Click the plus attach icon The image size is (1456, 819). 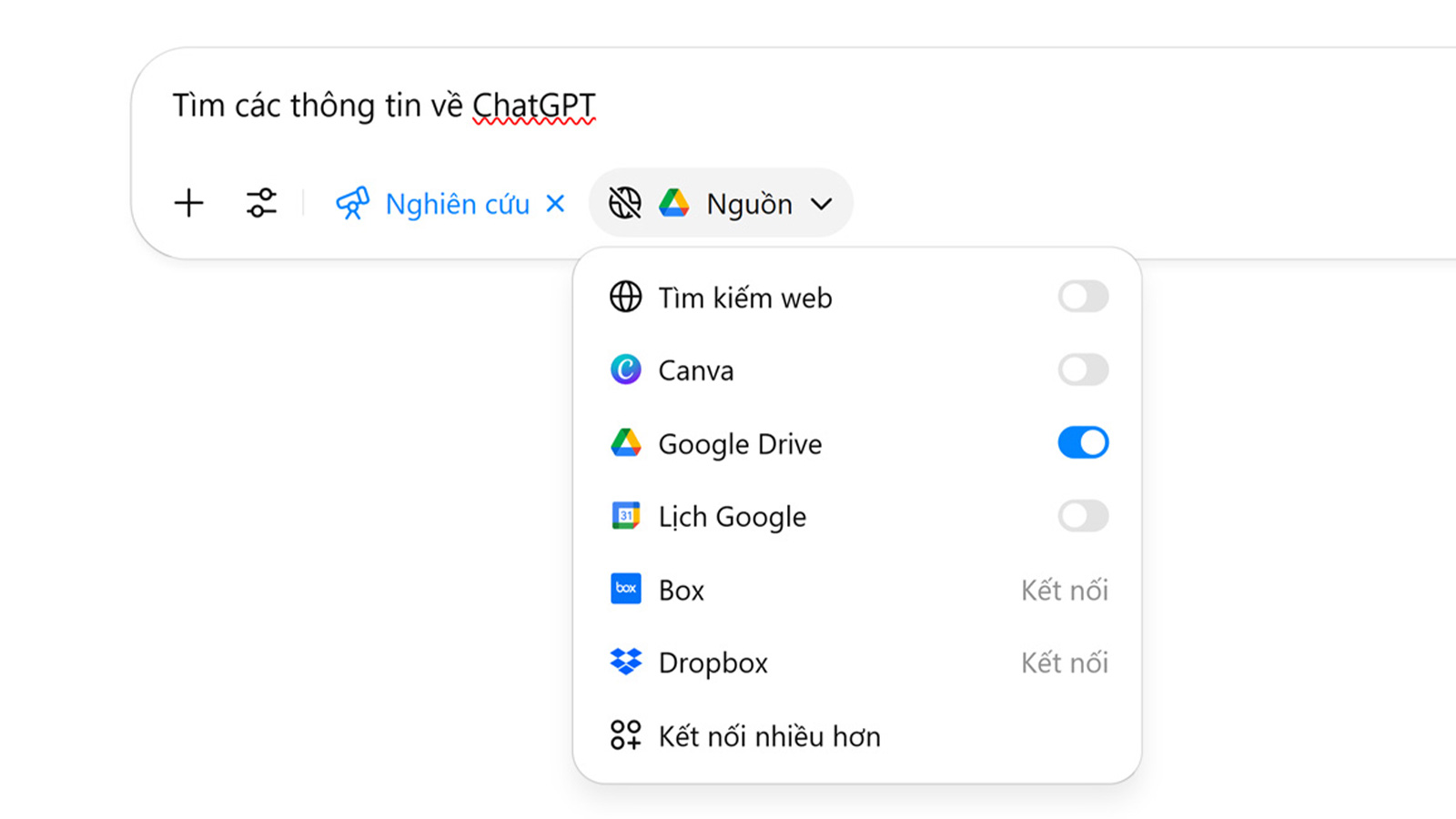[189, 203]
